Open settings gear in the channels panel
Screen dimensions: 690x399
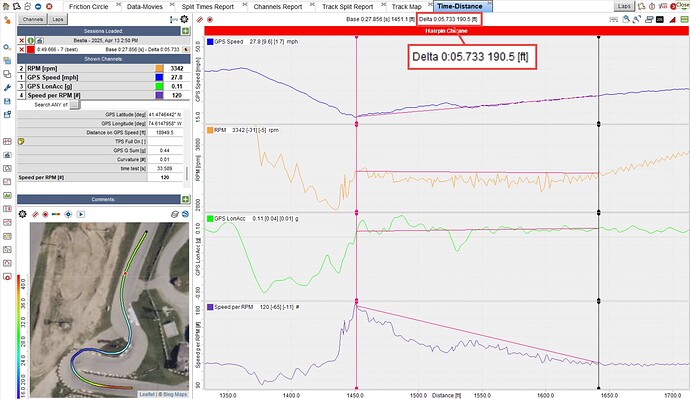[184, 19]
